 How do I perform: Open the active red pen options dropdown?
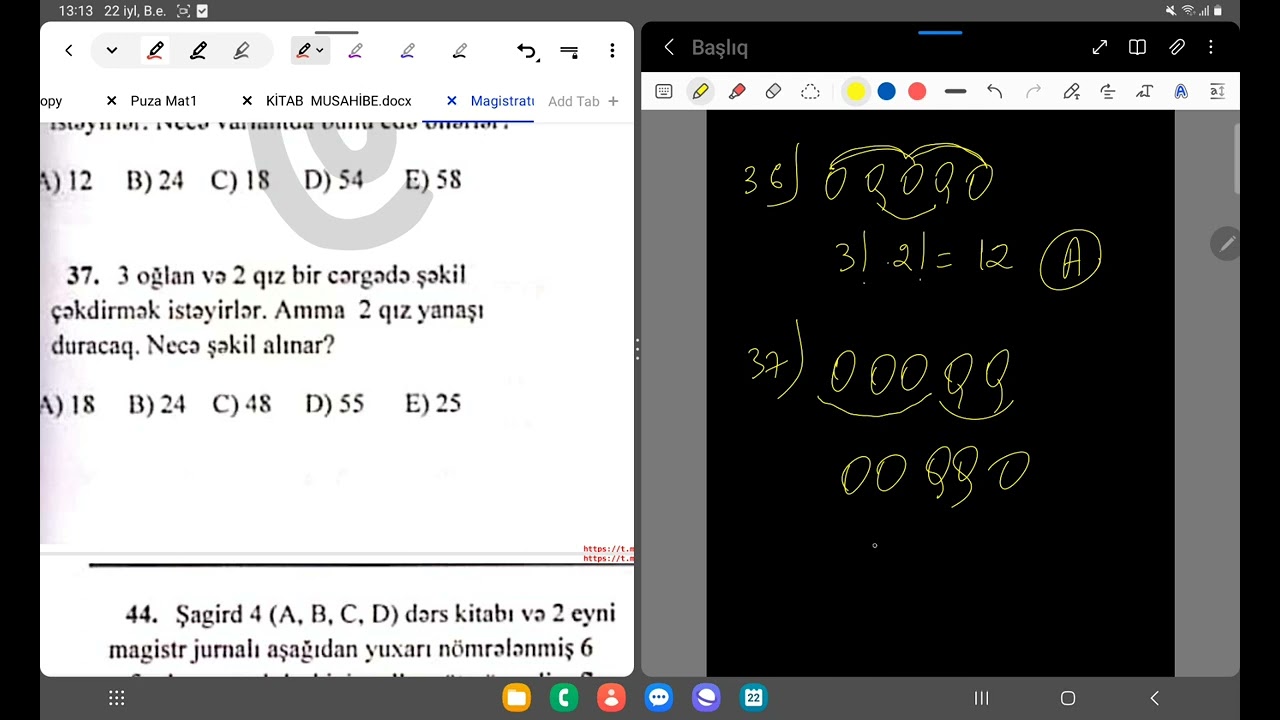click(310, 50)
